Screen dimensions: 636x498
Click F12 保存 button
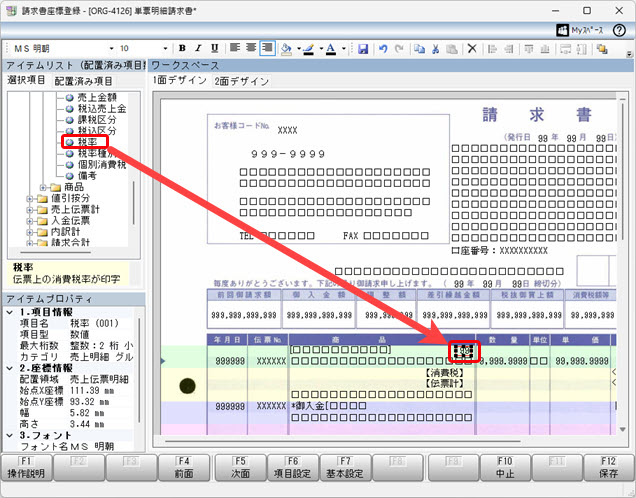click(x=608, y=468)
